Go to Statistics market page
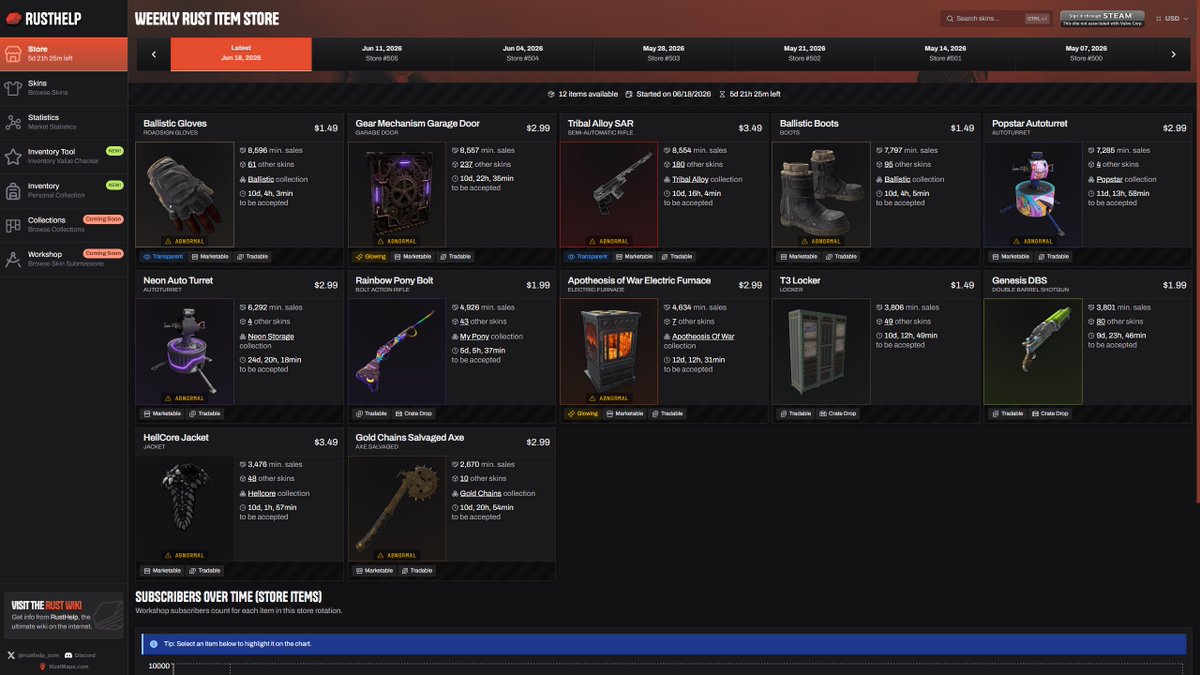The image size is (1200, 675). coord(64,122)
